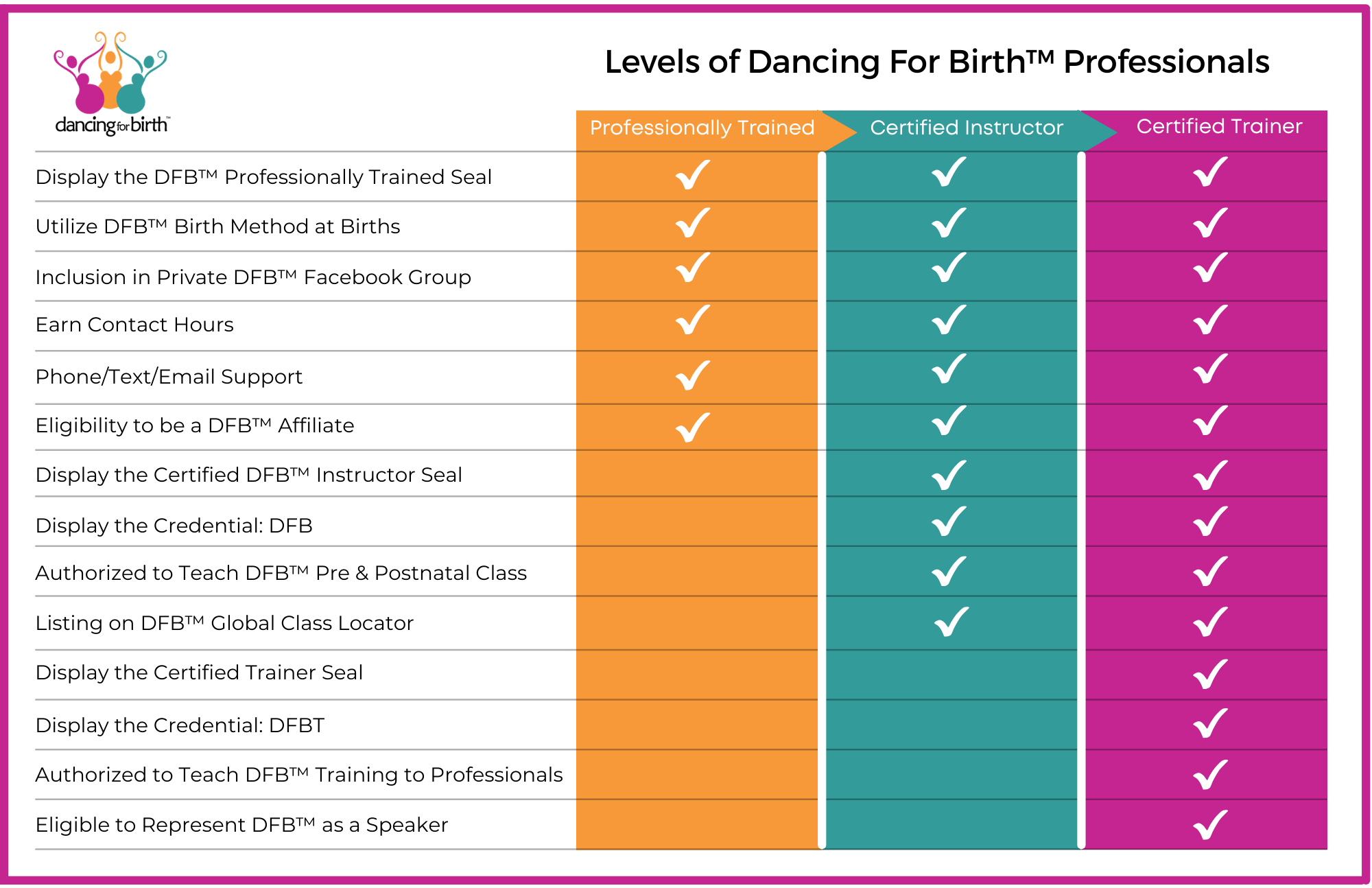The width and height of the screenshot is (1372, 888).
Task: Click Professionally Trained checkmark for Earn Contact Hours
Action: (693, 320)
